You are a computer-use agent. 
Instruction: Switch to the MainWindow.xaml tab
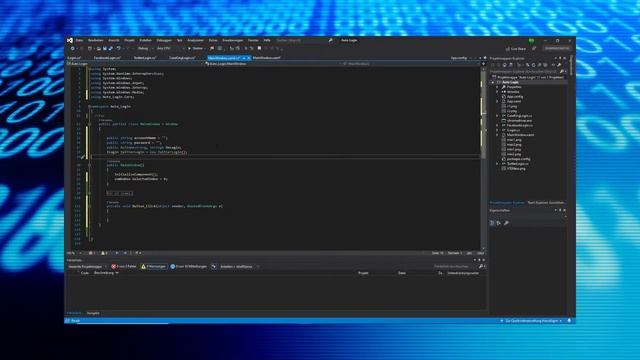tap(267, 58)
